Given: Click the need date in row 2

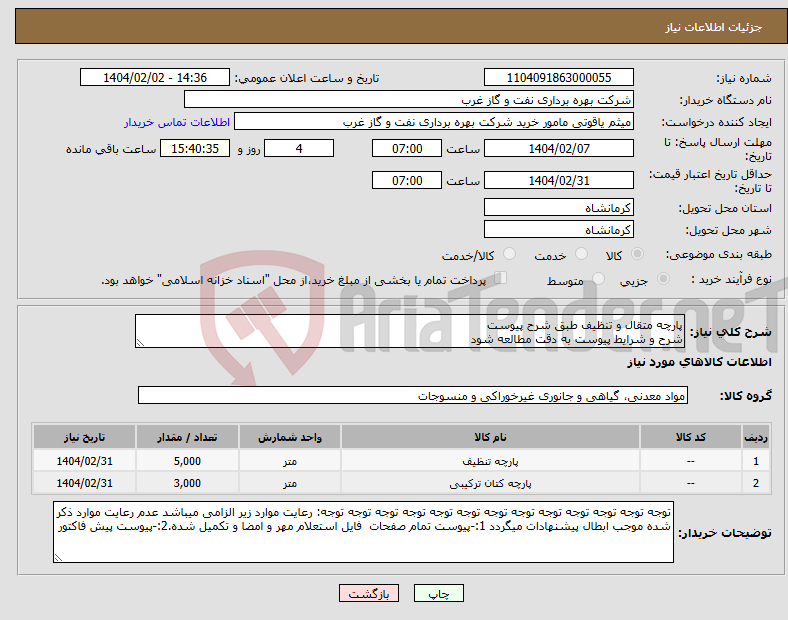Looking at the screenshot, I should 84,483.
